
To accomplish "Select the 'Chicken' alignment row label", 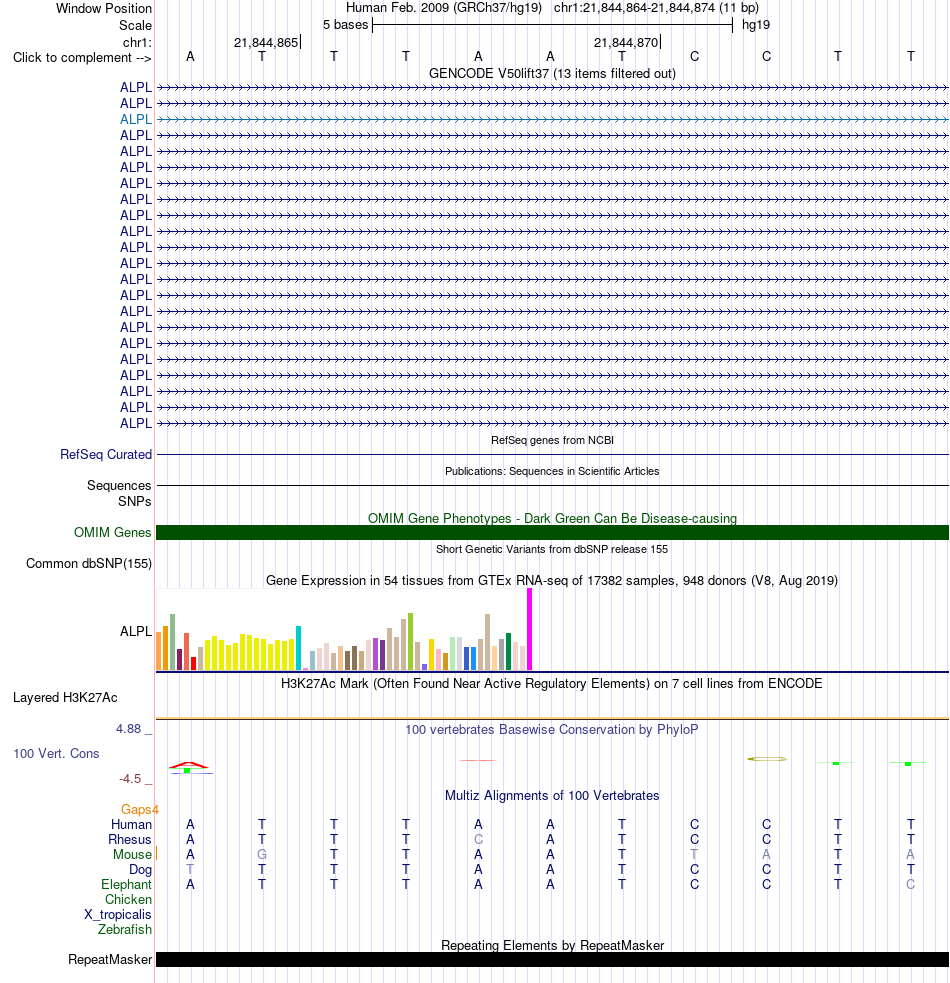I will 129,900.
